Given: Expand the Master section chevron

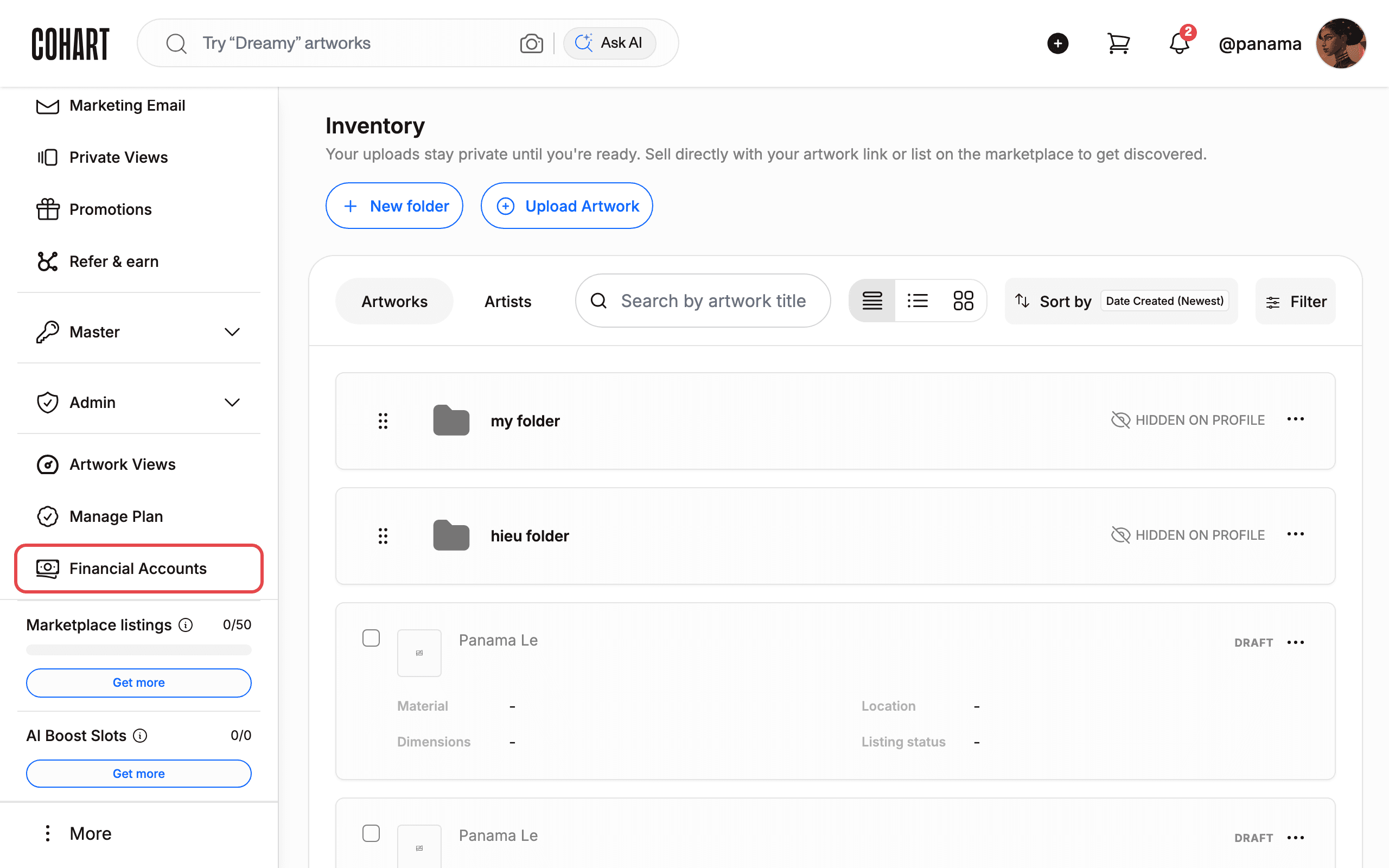Looking at the screenshot, I should click(232, 332).
